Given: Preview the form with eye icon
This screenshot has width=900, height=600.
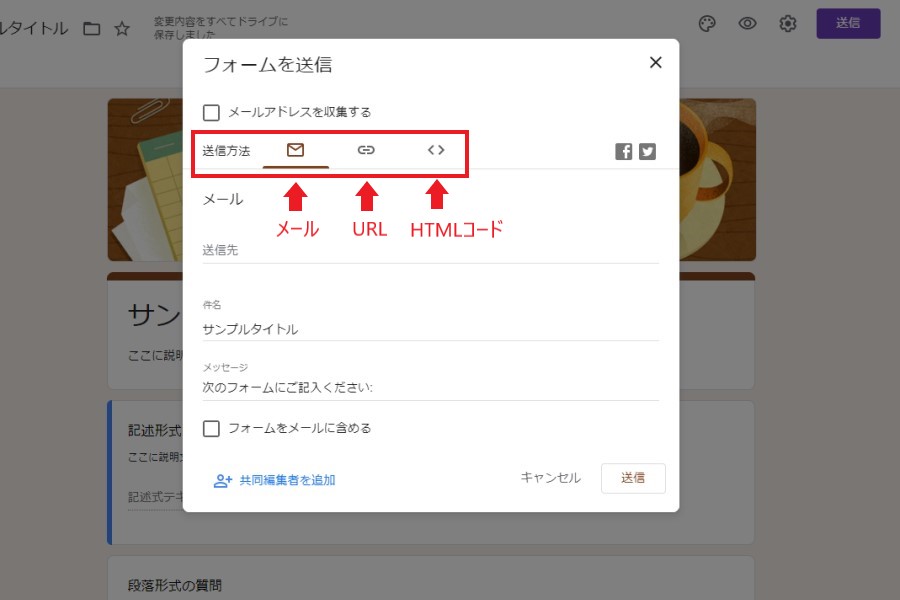Looking at the screenshot, I should (x=747, y=24).
